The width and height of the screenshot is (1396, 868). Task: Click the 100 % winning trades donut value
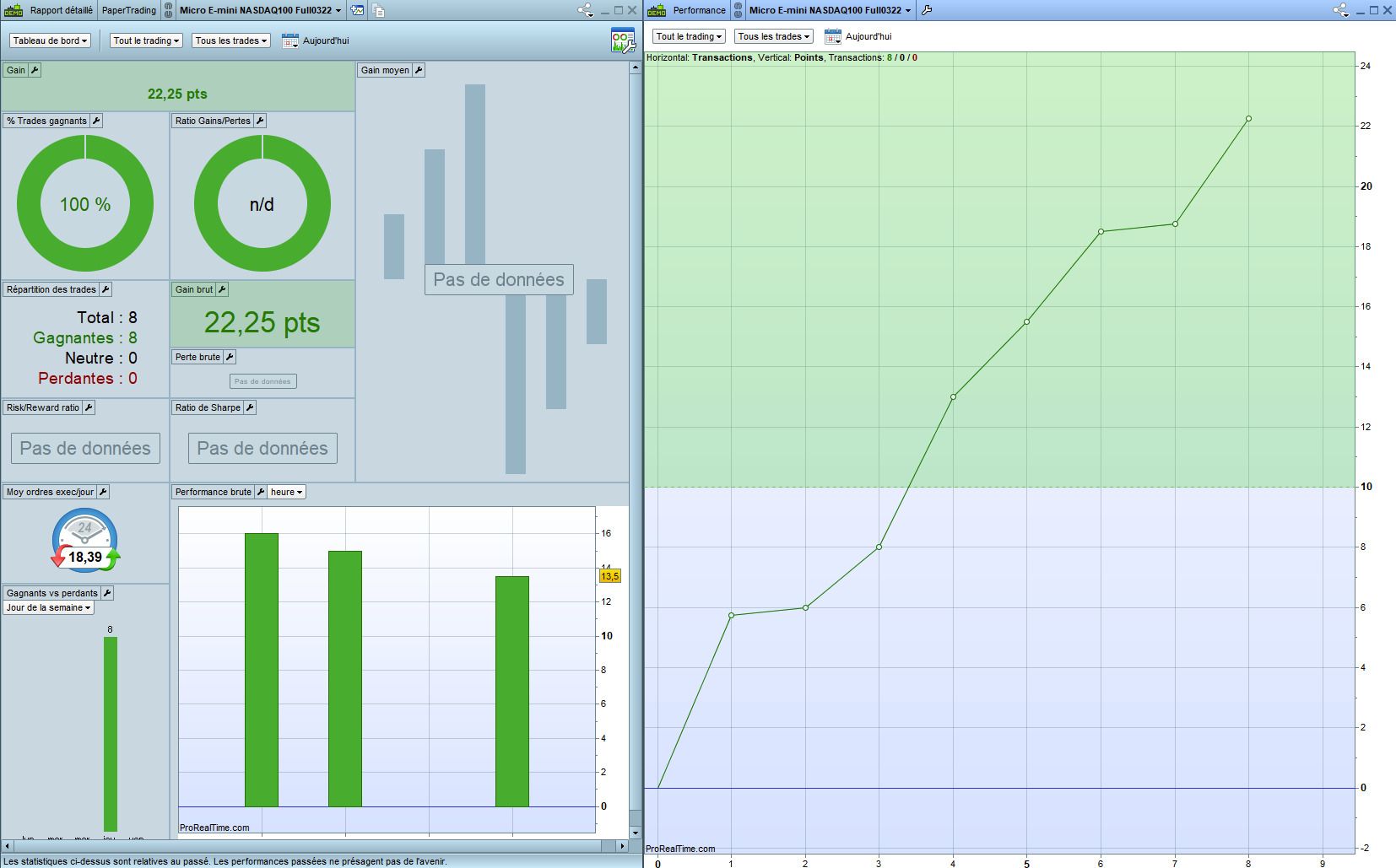(85, 204)
